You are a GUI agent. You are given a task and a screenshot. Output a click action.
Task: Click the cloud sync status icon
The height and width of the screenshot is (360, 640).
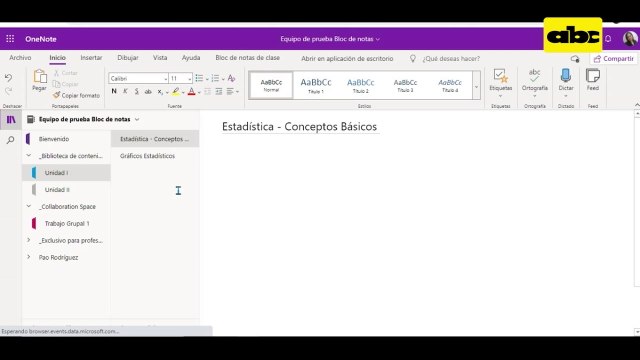[575, 59]
